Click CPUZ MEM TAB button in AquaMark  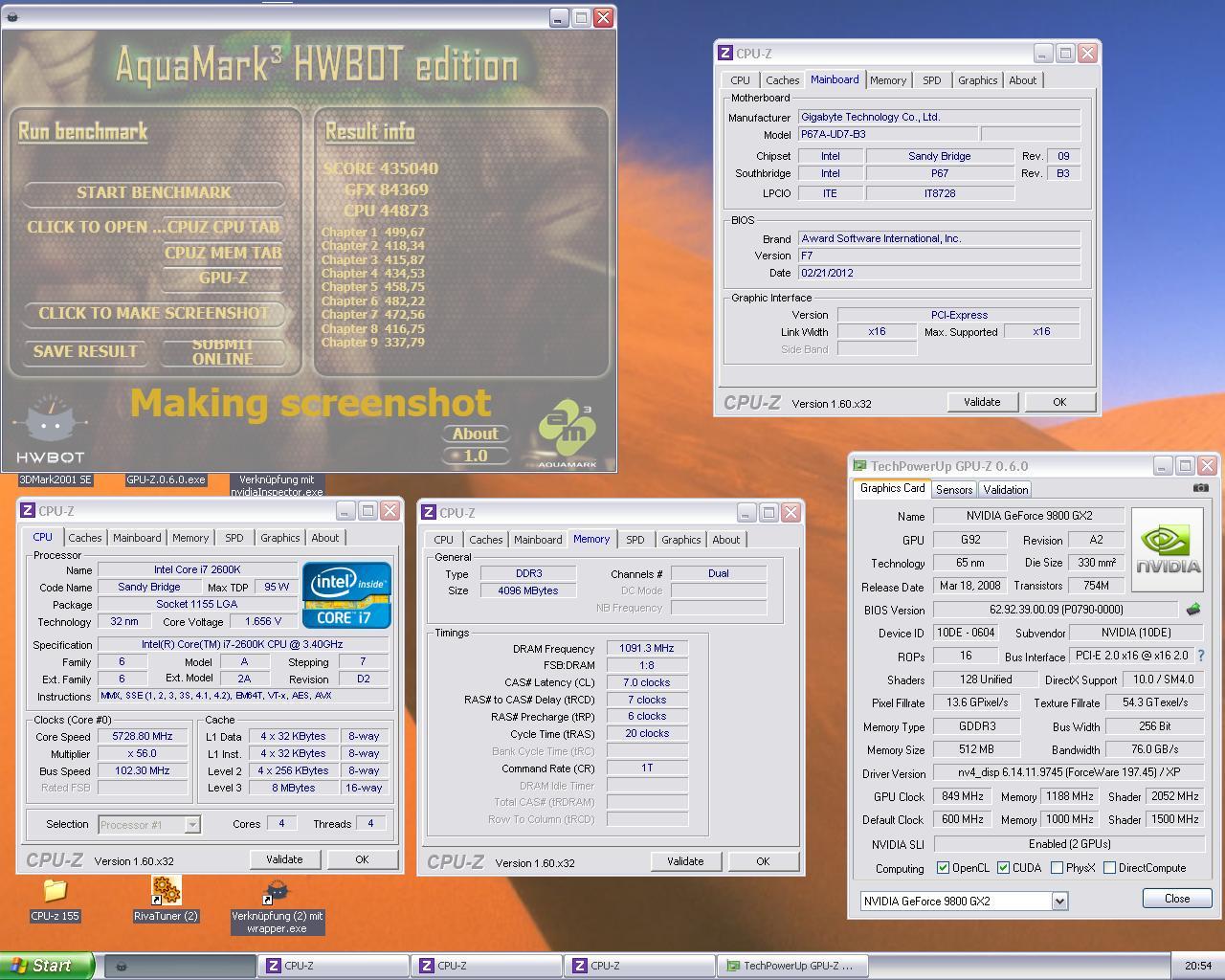tap(223, 253)
